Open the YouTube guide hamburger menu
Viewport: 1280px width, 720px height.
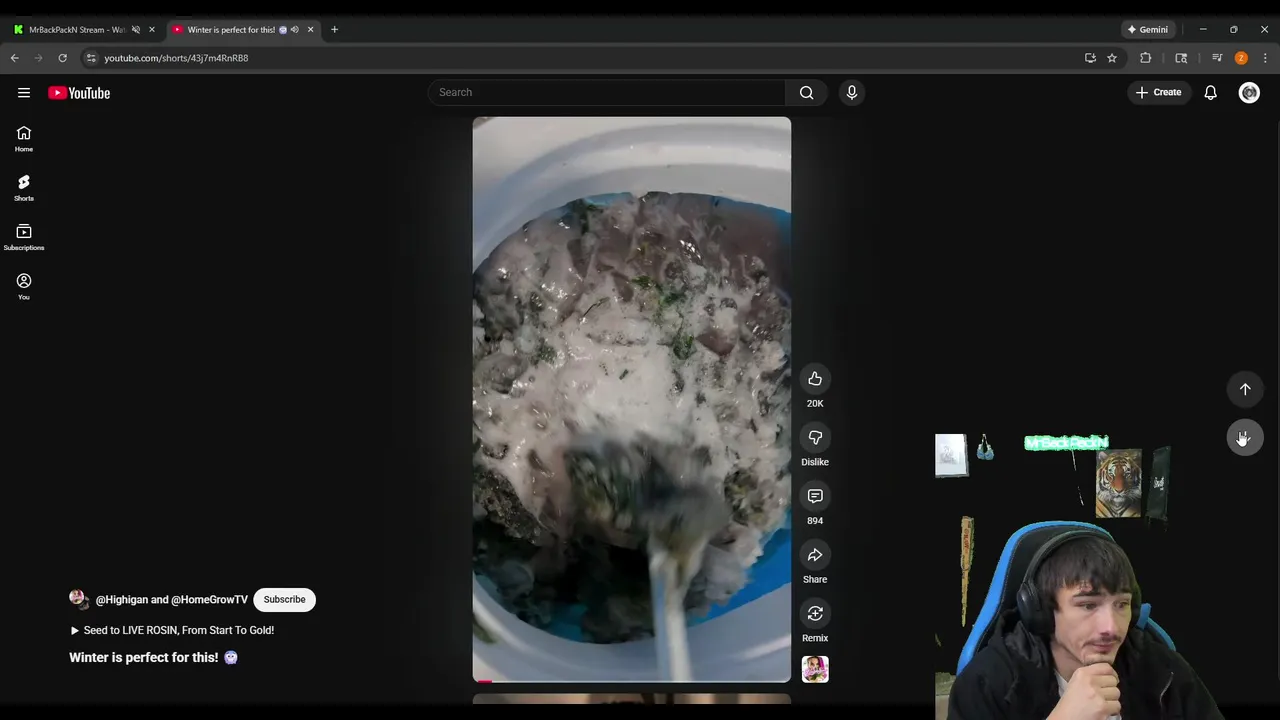point(24,93)
